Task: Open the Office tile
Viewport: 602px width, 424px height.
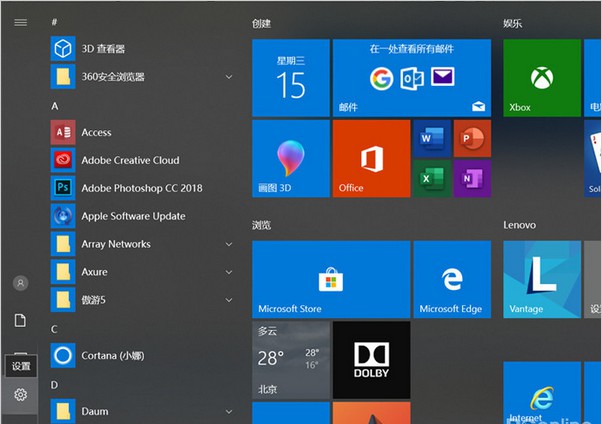Action: (371, 158)
